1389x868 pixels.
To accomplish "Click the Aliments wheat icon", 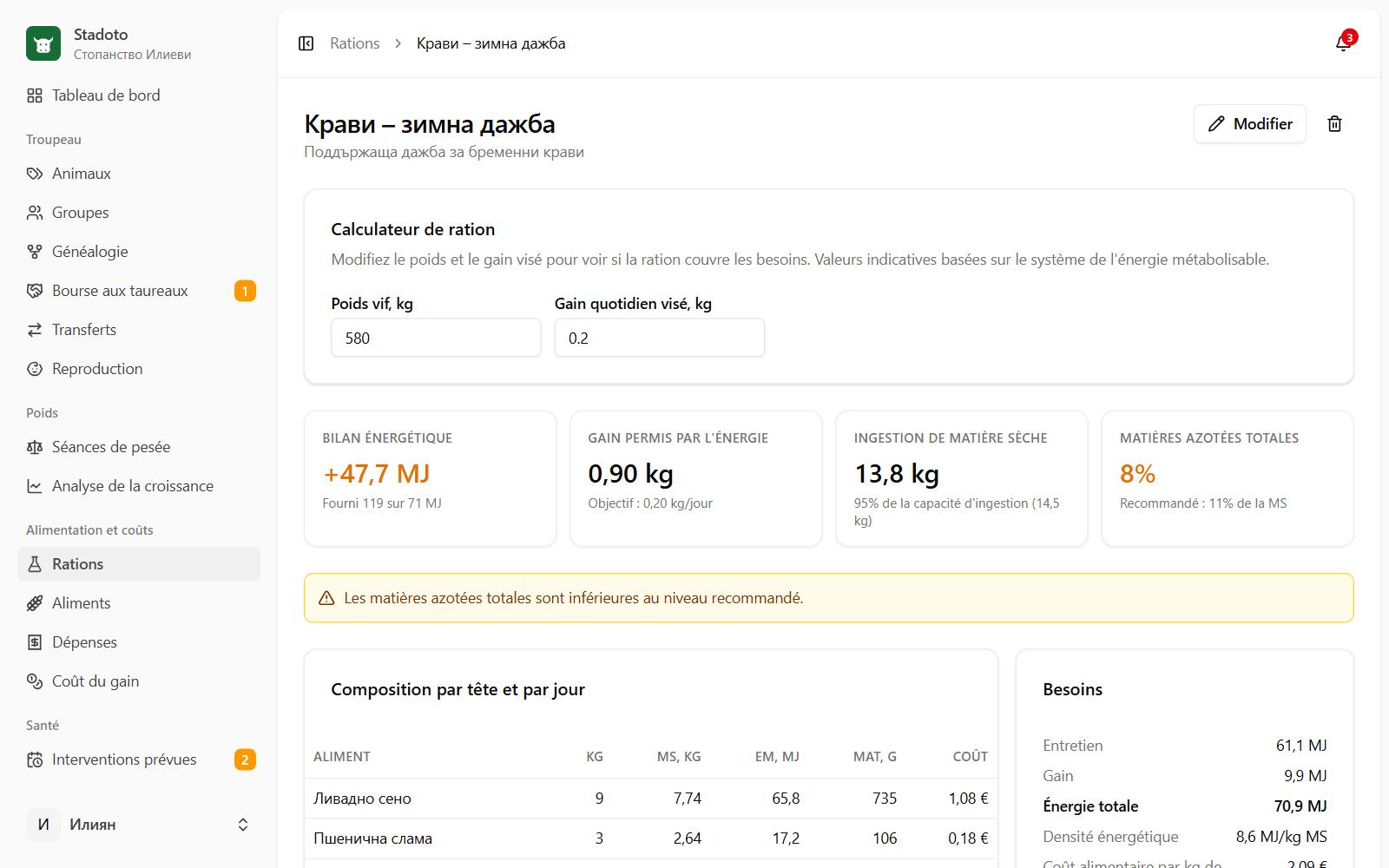I will point(35,603).
